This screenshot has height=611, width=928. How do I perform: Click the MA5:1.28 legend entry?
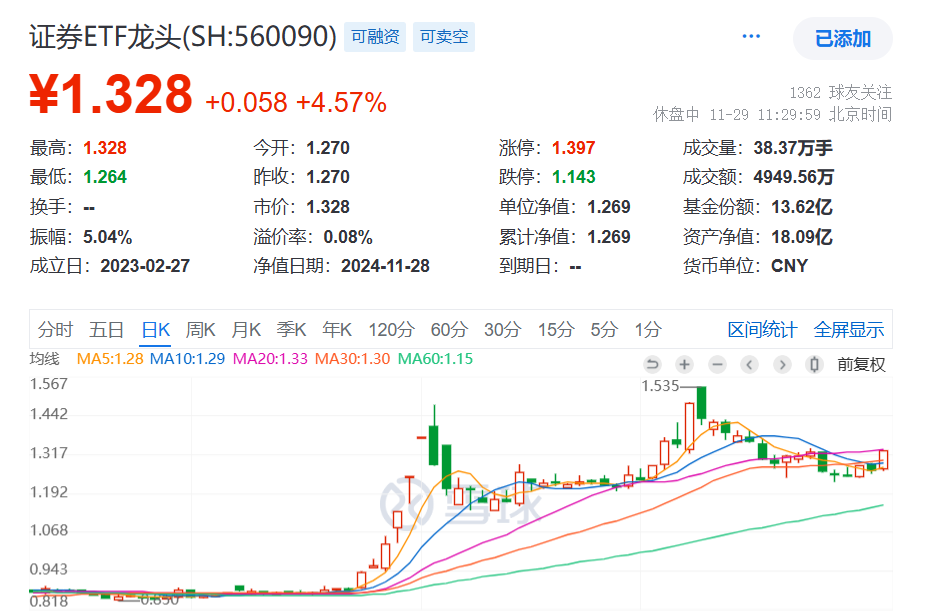[x=110, y=359]
